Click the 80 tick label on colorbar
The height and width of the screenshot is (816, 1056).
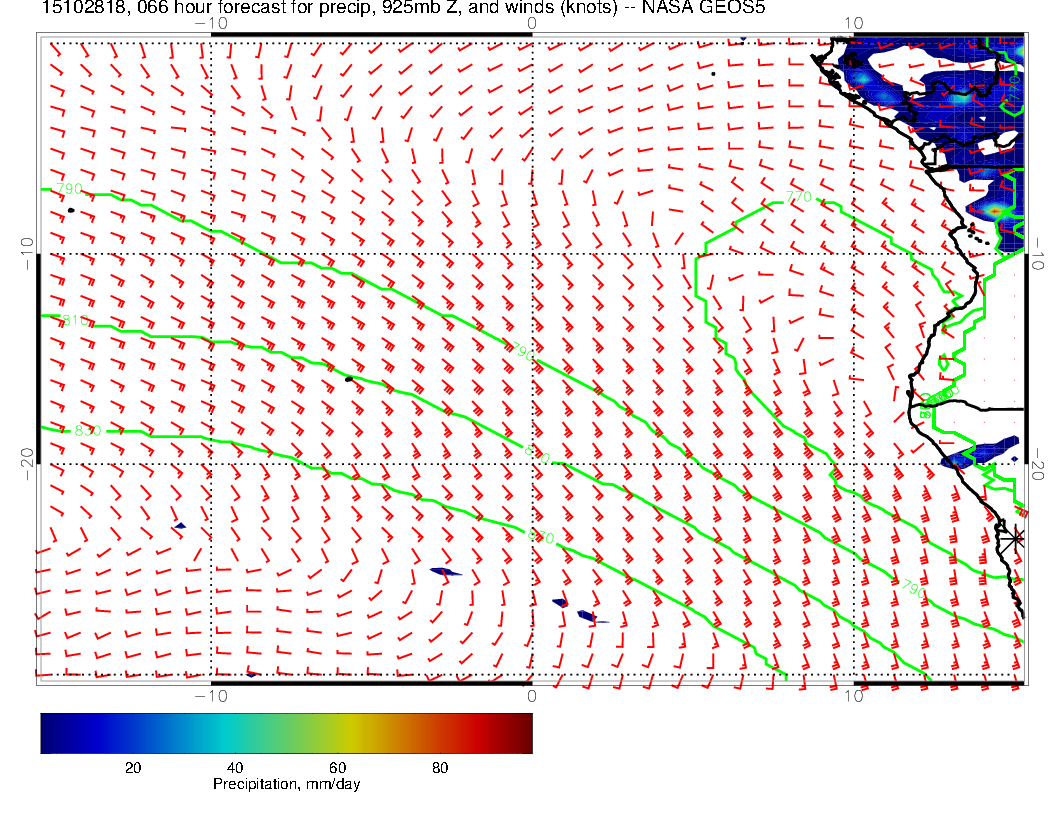(x=440, y=767)
